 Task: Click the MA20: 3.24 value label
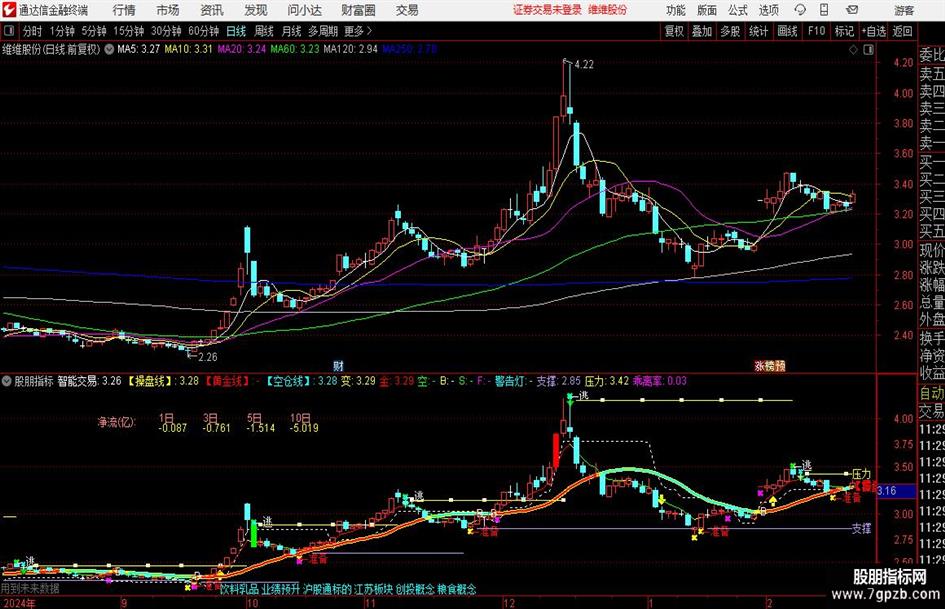242,49
